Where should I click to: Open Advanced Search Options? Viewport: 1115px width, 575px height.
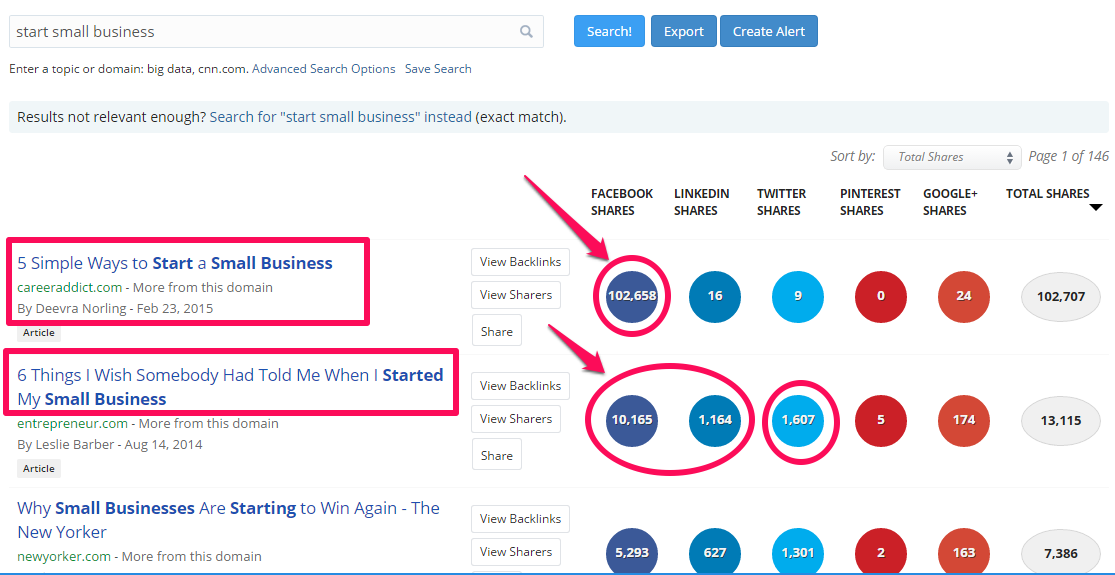pyautogui.click(x=324, y=69)
